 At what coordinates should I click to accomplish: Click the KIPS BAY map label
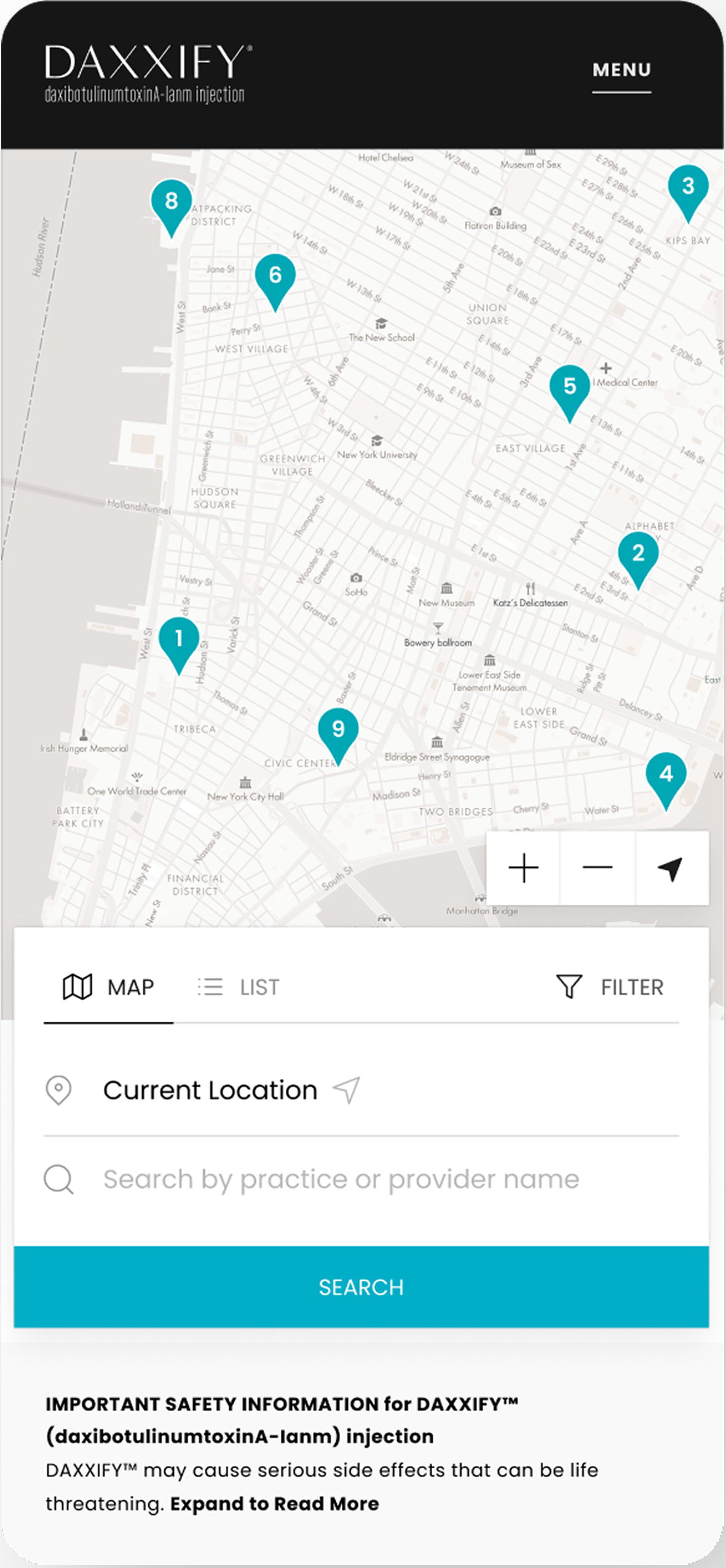[x=688, y=241]
